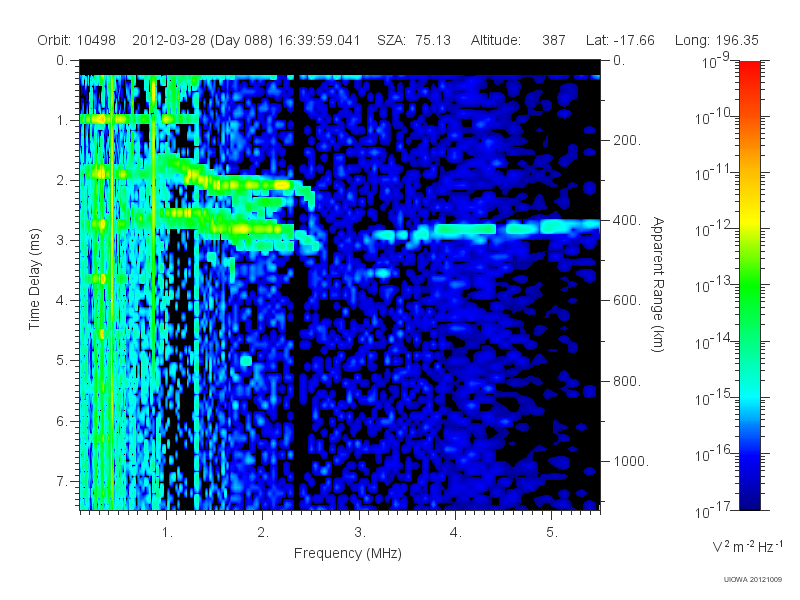800x600 pixels.
Task: Click the frequency axis tick label '4.'
Action: (456, 533)
